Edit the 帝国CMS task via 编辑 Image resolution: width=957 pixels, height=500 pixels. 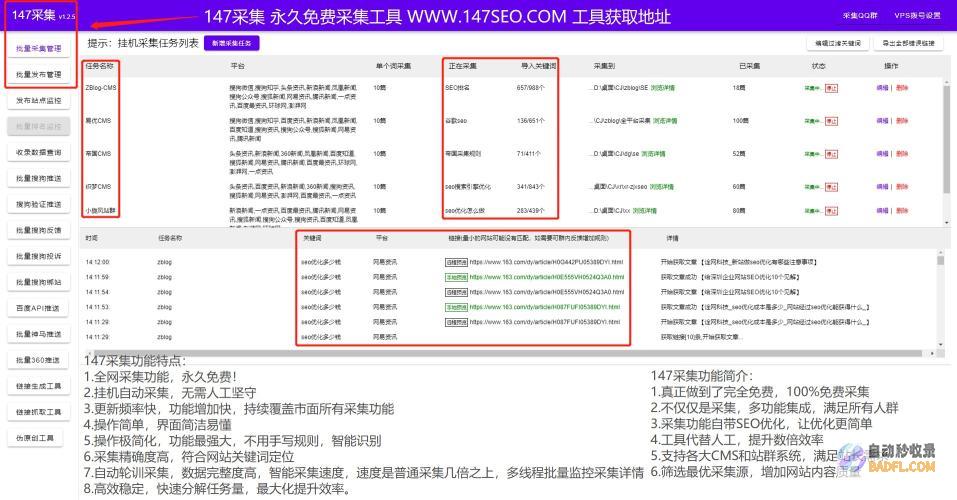pyautogui.click(x=883, y=154)
